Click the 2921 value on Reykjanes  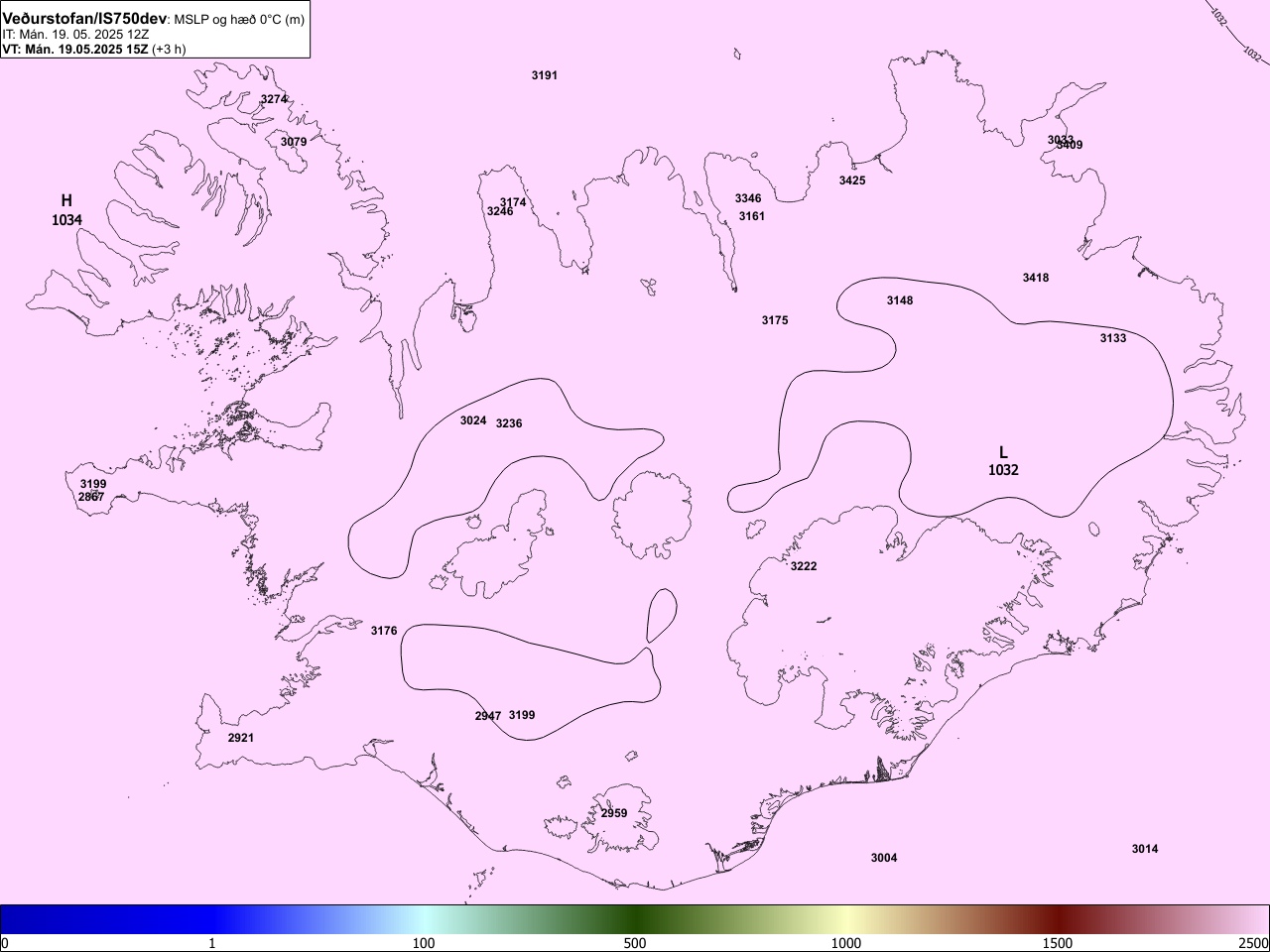pos(241,738)
